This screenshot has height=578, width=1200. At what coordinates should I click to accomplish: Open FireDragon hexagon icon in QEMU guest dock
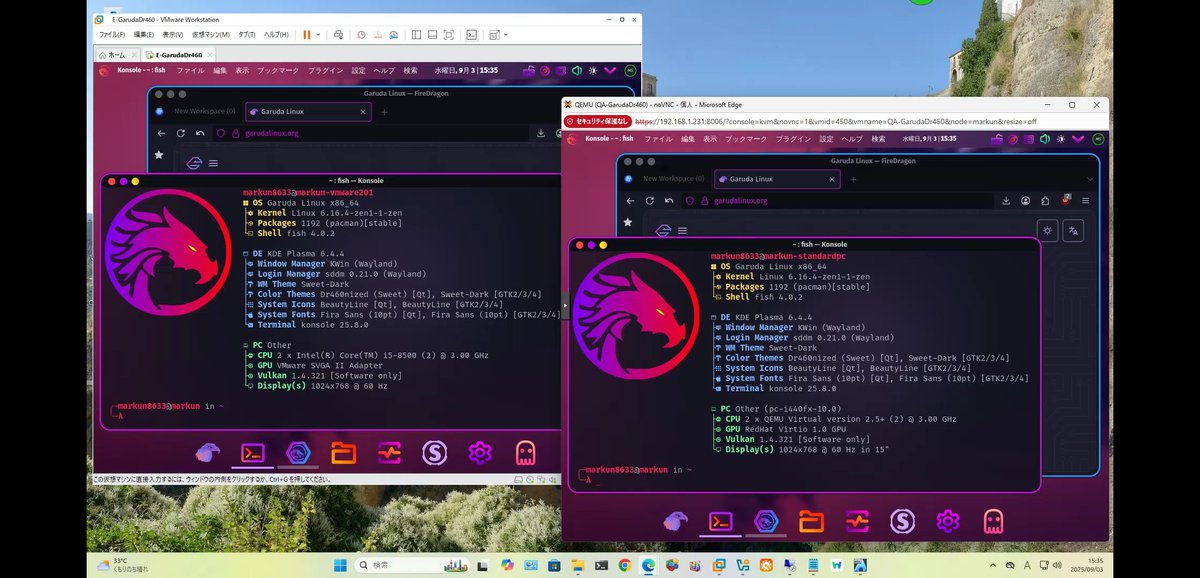766,521
